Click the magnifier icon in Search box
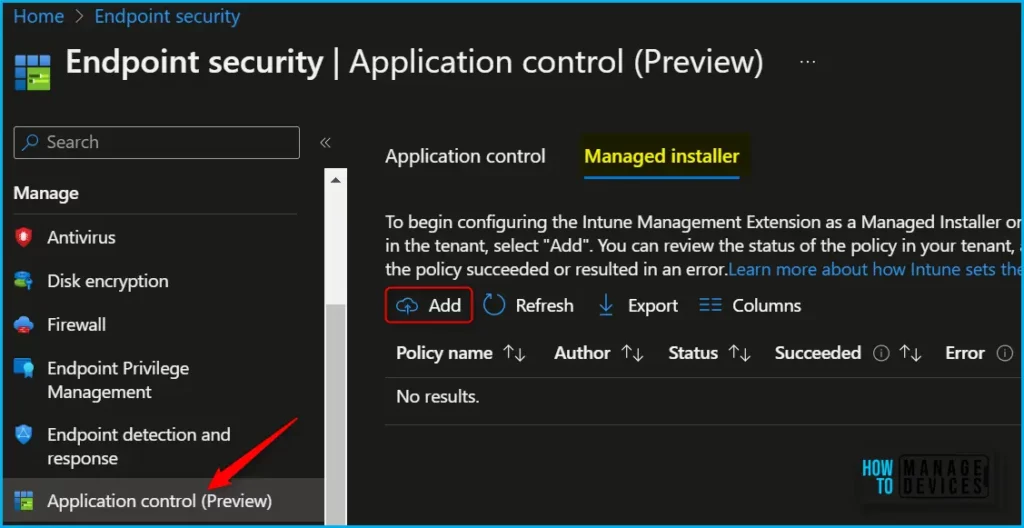The height and width of the screenshot is (528, 1024). (30, 142)
